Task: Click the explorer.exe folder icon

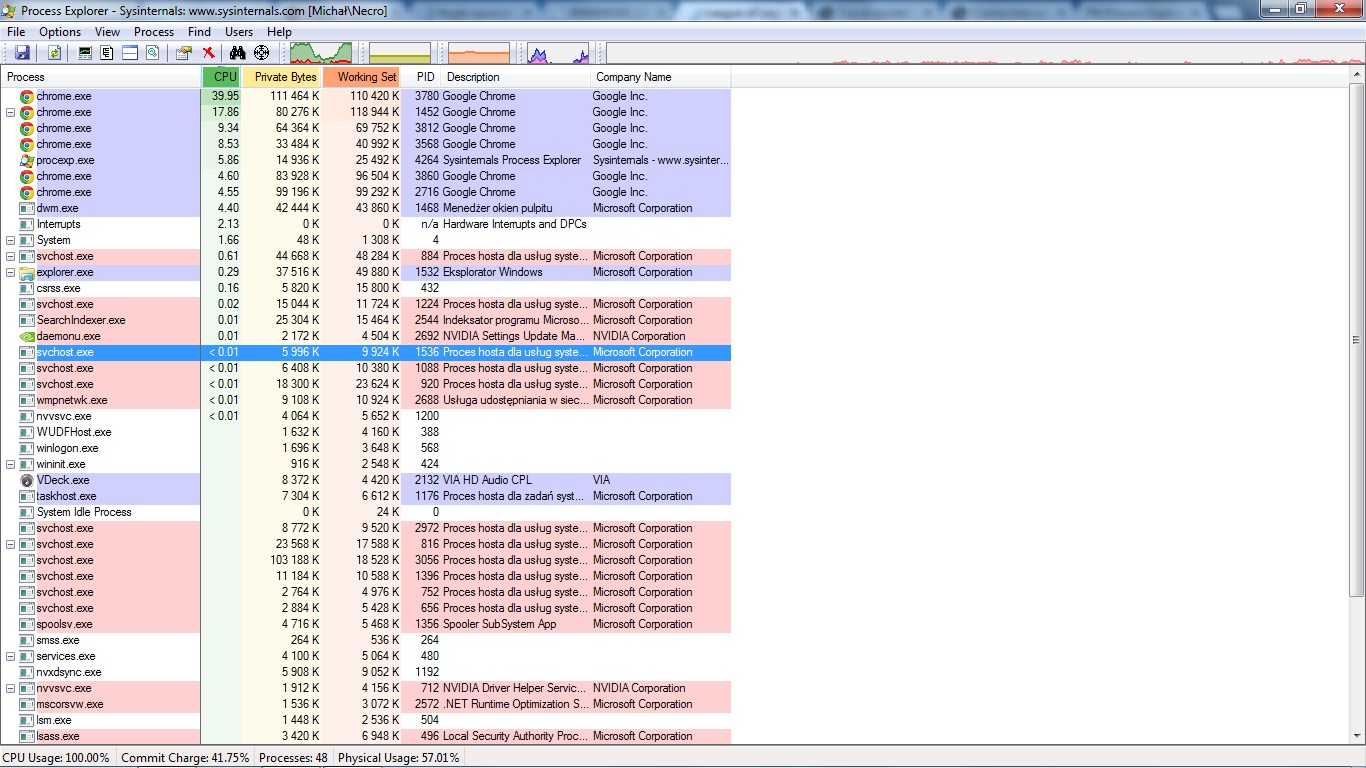Action: coord(27,272)
